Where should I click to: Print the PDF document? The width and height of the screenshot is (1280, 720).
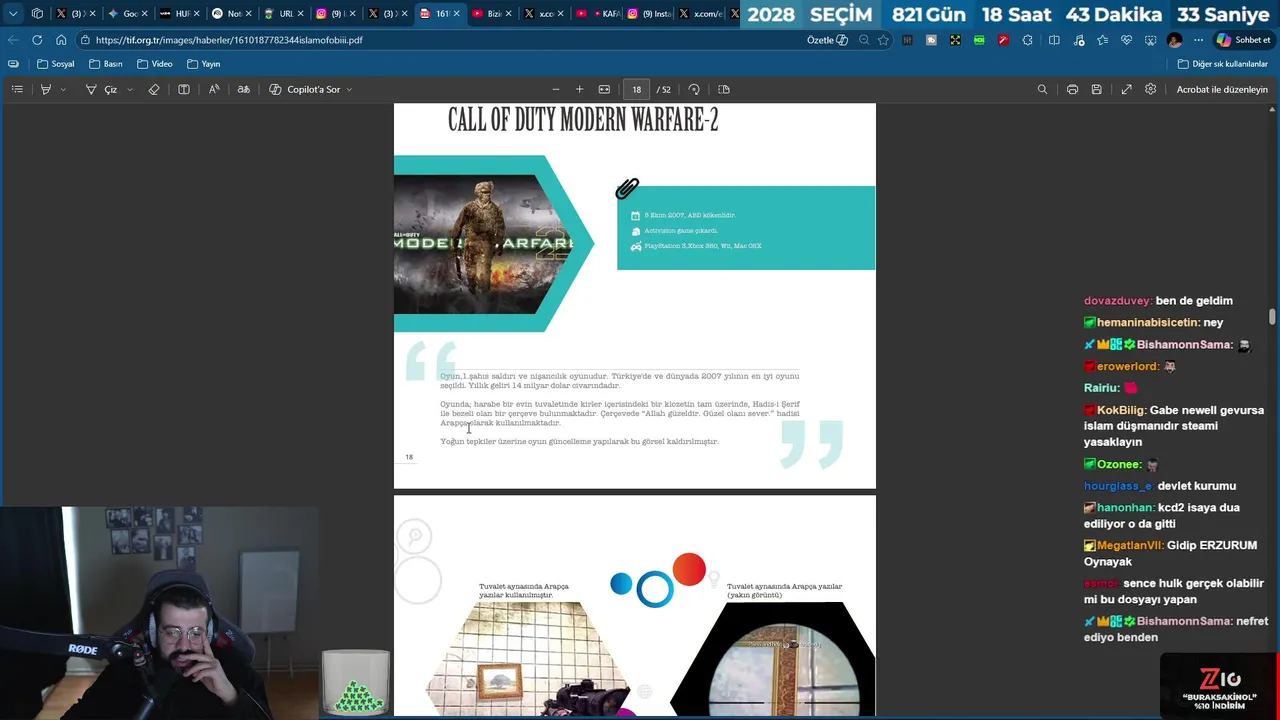pos(1072,89)
